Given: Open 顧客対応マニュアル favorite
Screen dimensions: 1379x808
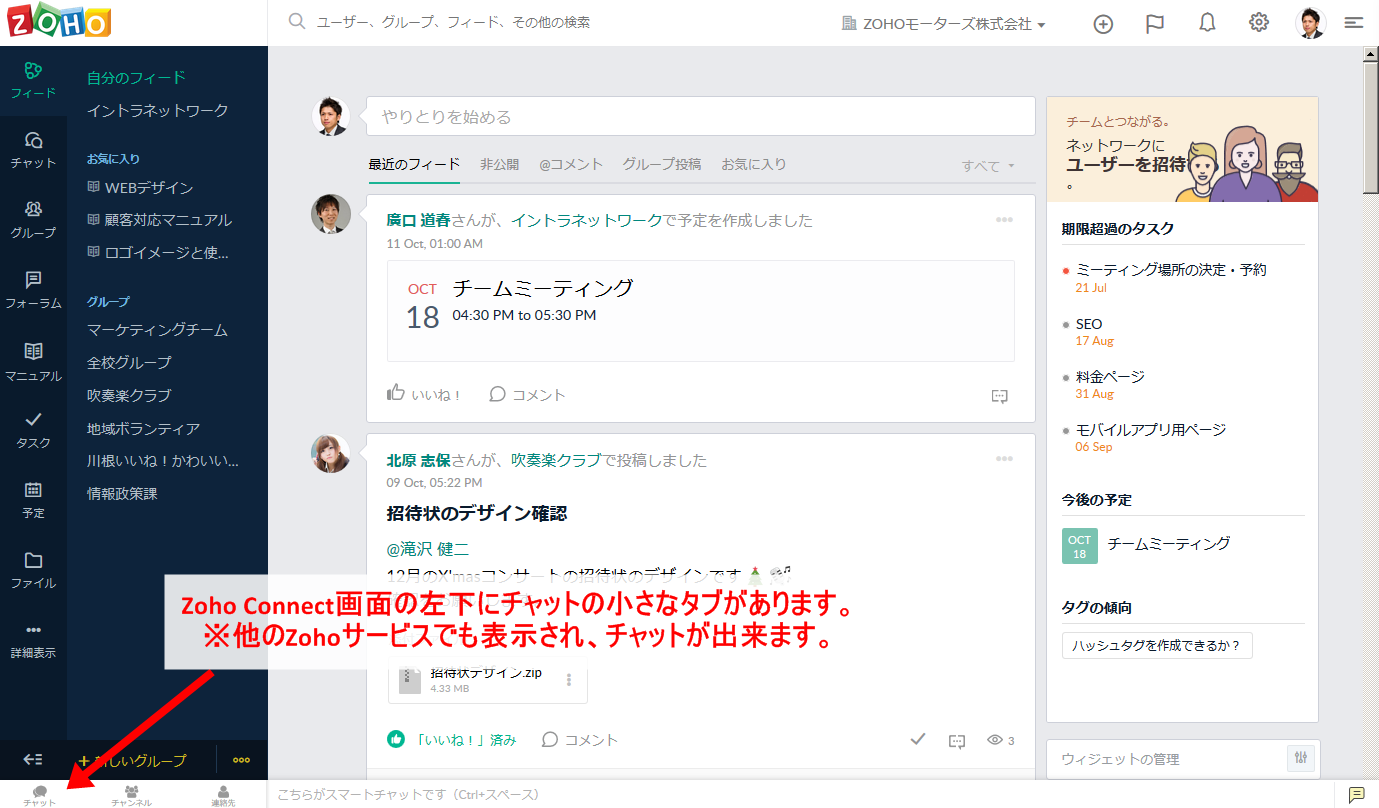Looking at the screenshot, I should [x=160, y=219].
